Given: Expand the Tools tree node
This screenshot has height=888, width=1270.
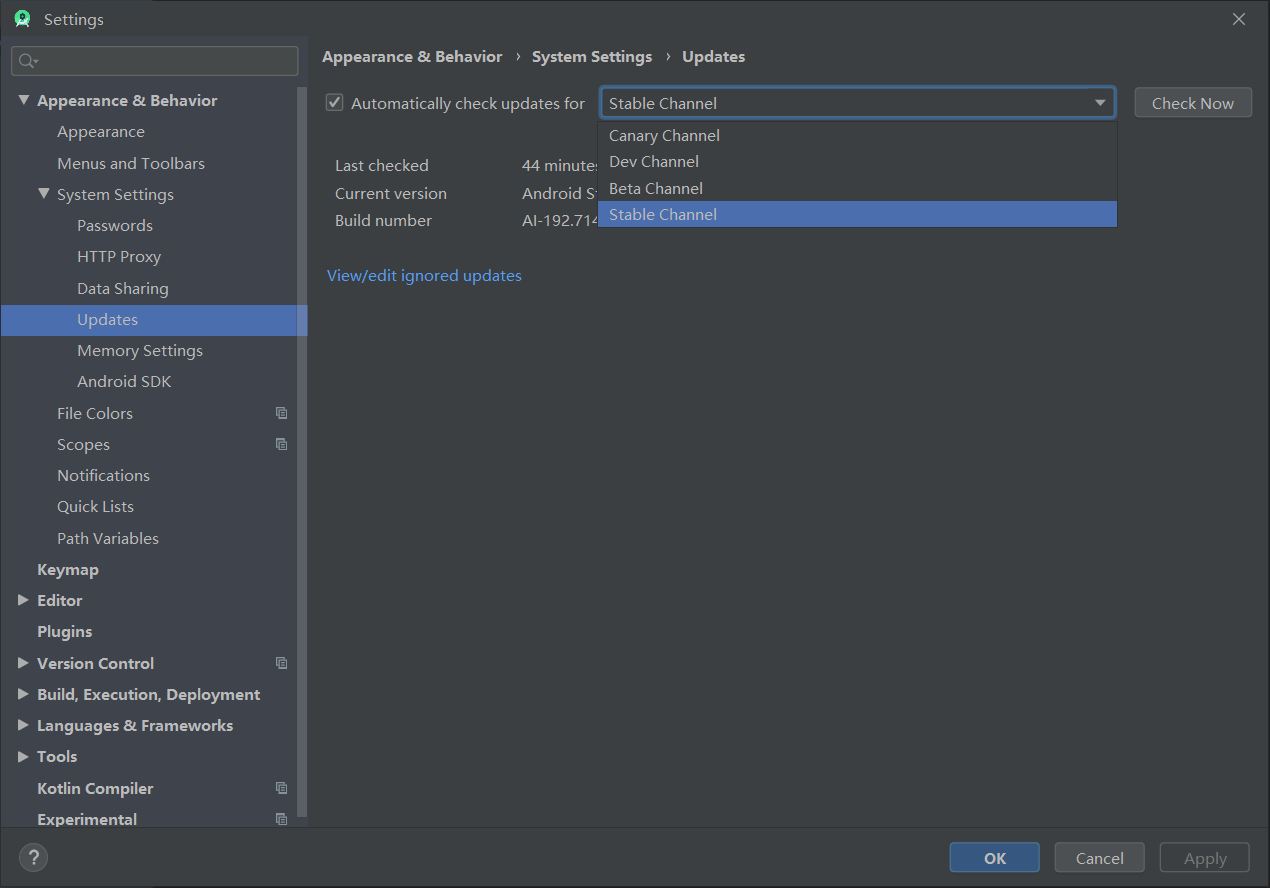Looking at the screenshot, I should click(24, 756).
